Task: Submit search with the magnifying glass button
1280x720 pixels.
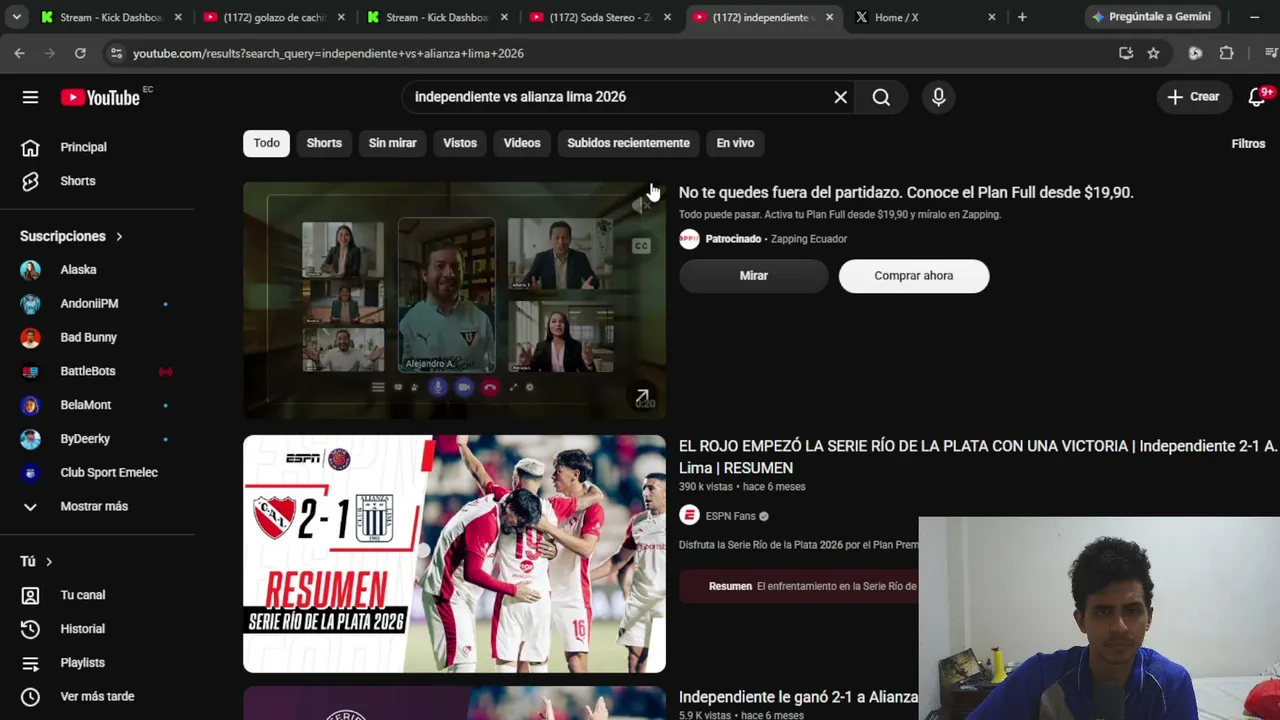Action: point(881,97)
